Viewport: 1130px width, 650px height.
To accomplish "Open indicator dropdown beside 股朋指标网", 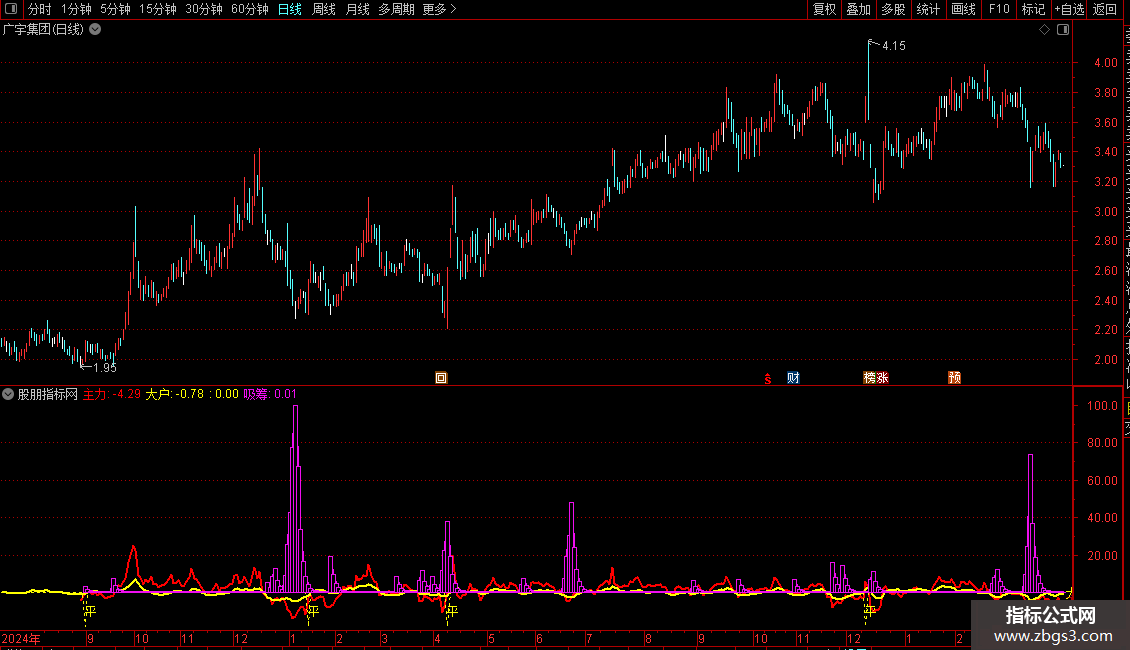I will coord(8,394).
